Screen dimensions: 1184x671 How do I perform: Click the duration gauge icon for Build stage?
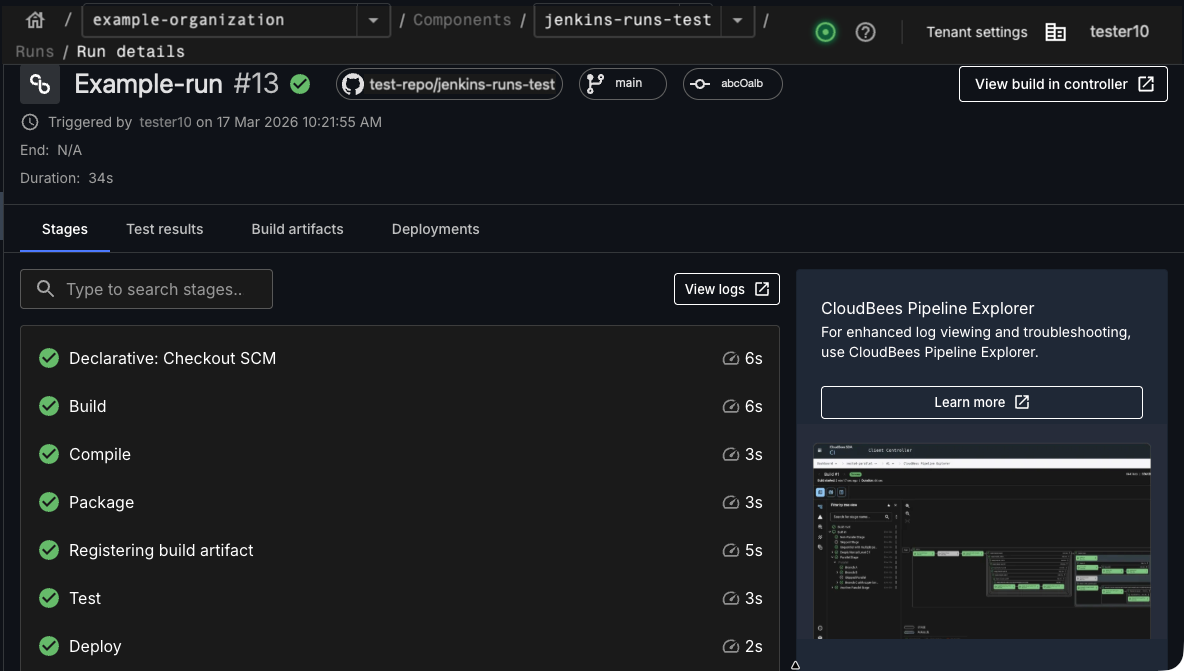pyautogui.click(x=730, y=406)
